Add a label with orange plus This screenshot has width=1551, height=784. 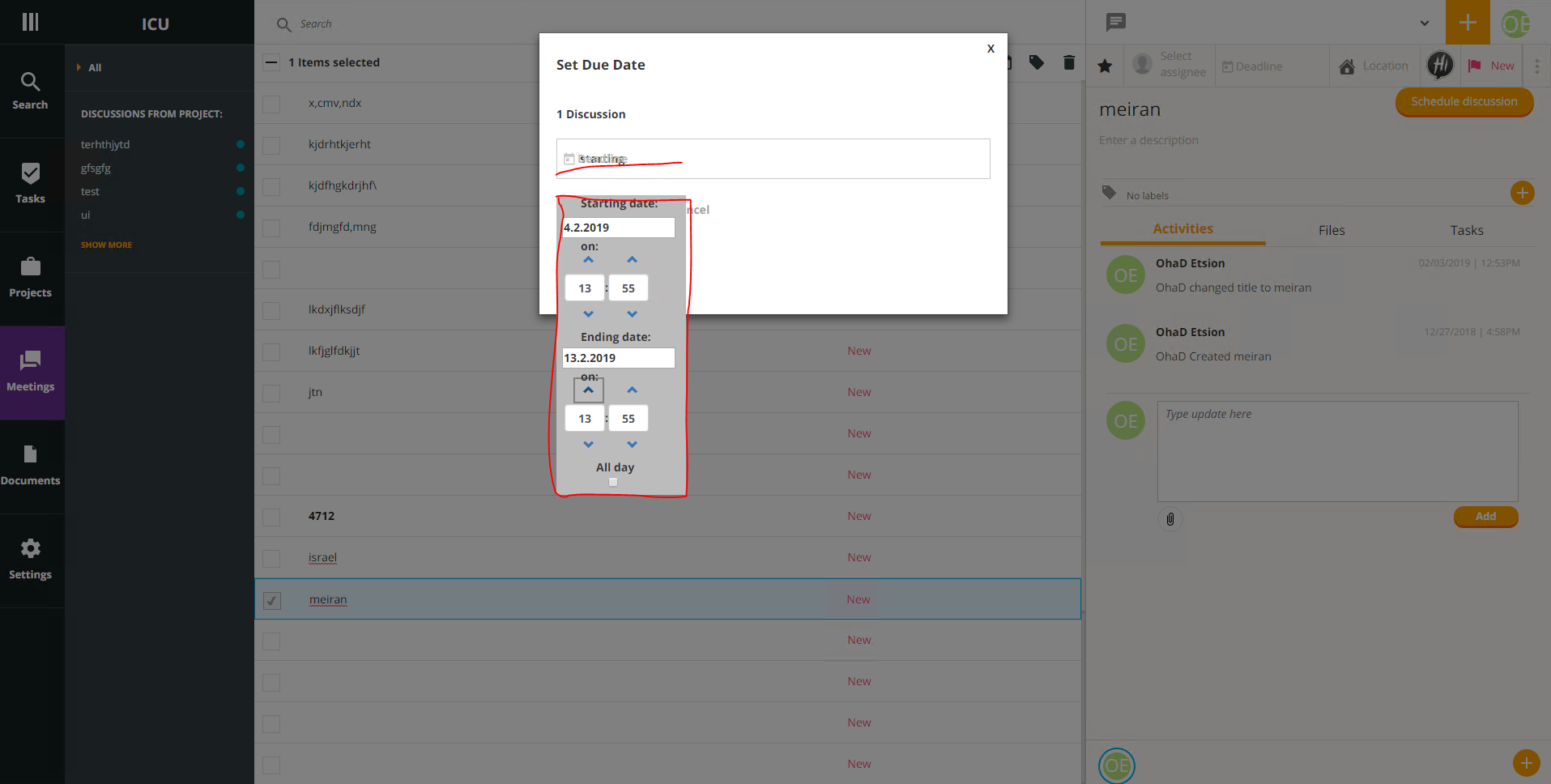(1523, 193)
